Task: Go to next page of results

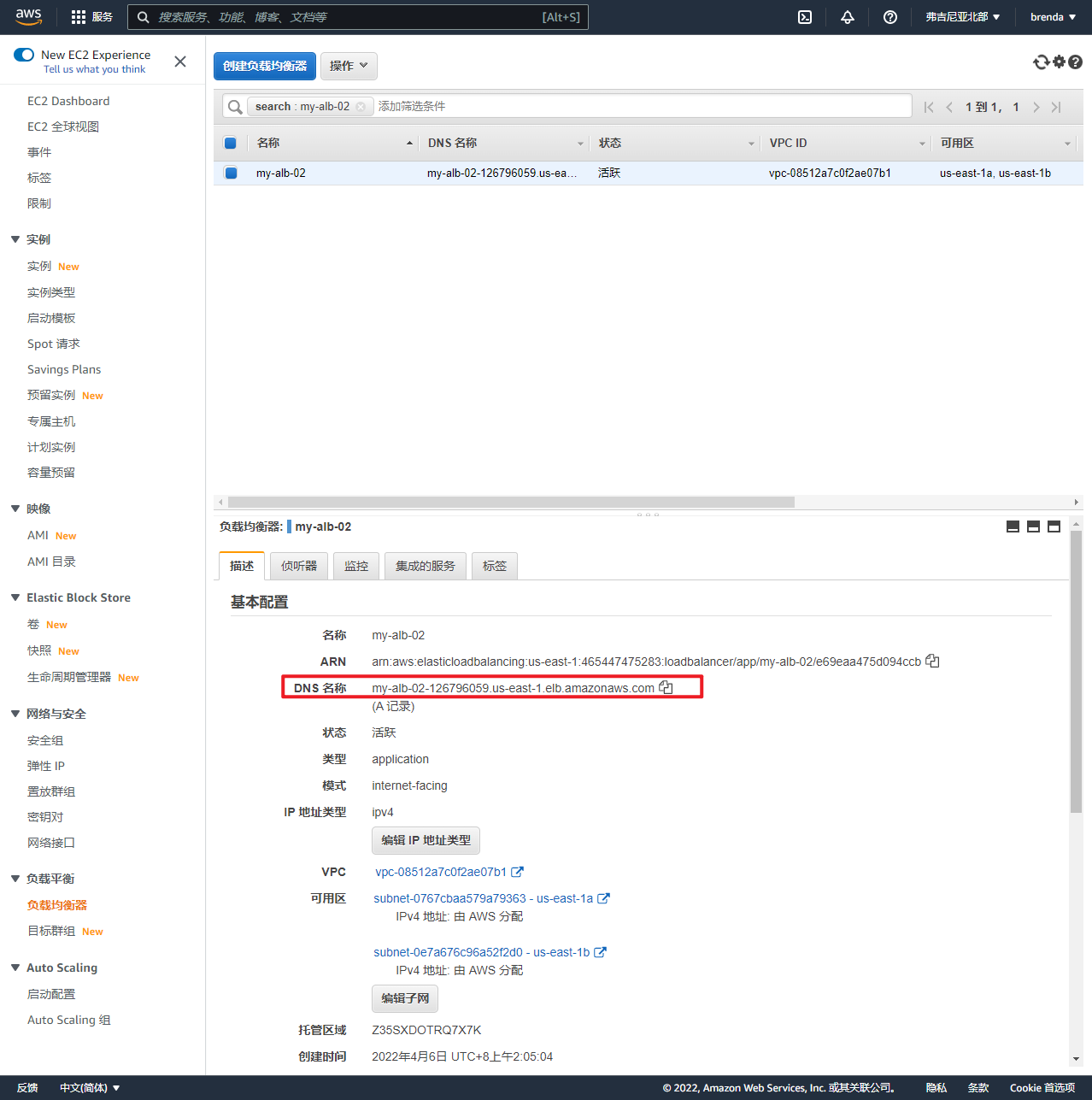Action: [1036, 107]
